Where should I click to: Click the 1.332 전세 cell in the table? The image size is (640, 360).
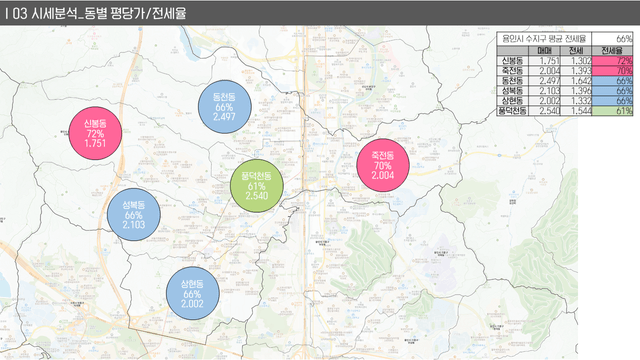point(576,100)
